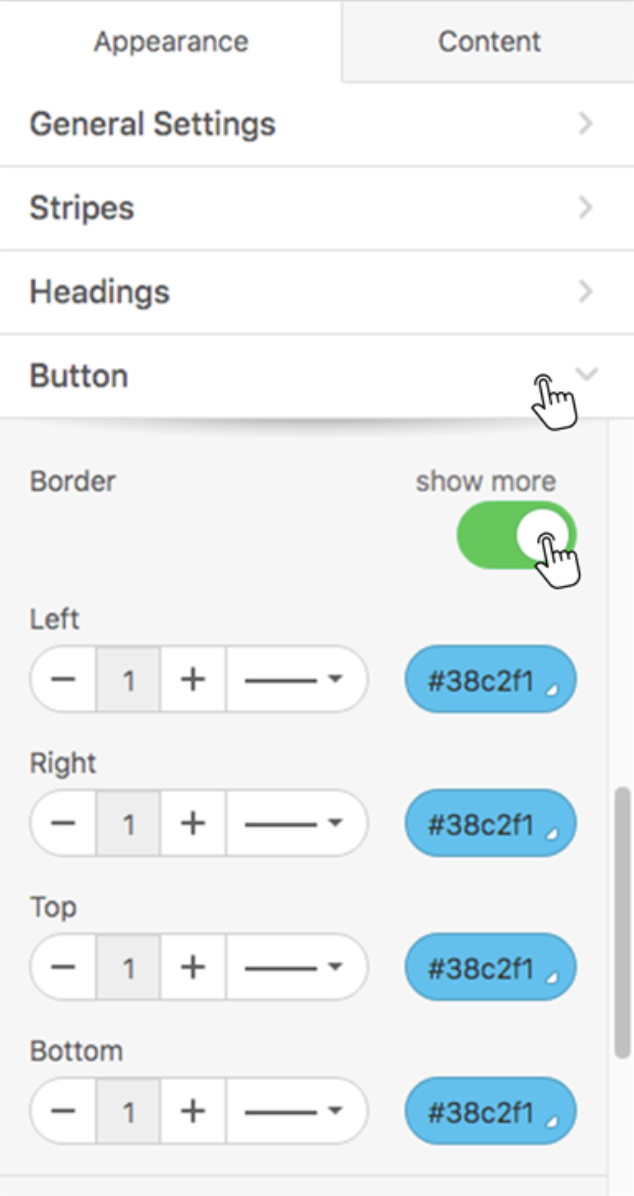The width and height of the screenshot is (634, 1196).
Task: Click the plus icon for Left border
Action: 193,679
